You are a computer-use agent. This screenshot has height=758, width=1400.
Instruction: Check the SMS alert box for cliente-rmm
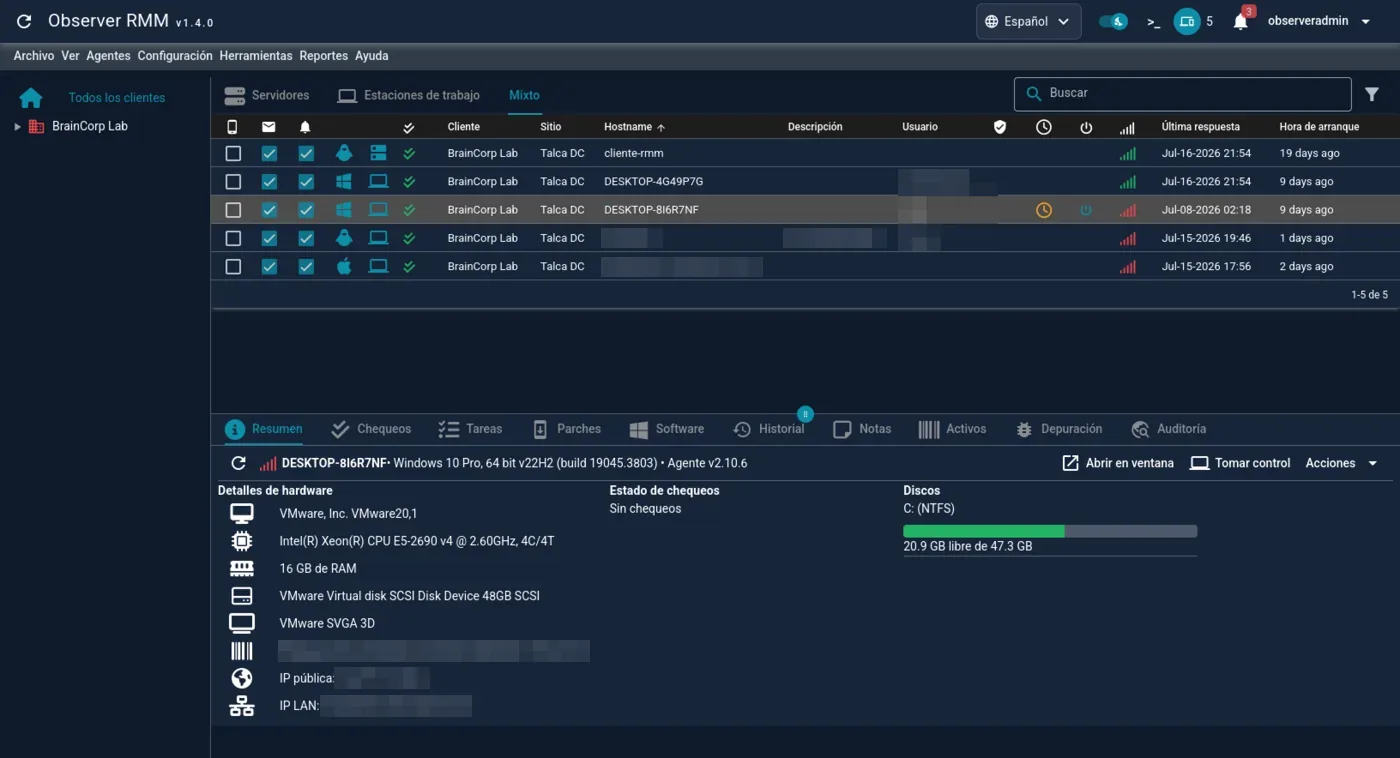tap(233, 153)
